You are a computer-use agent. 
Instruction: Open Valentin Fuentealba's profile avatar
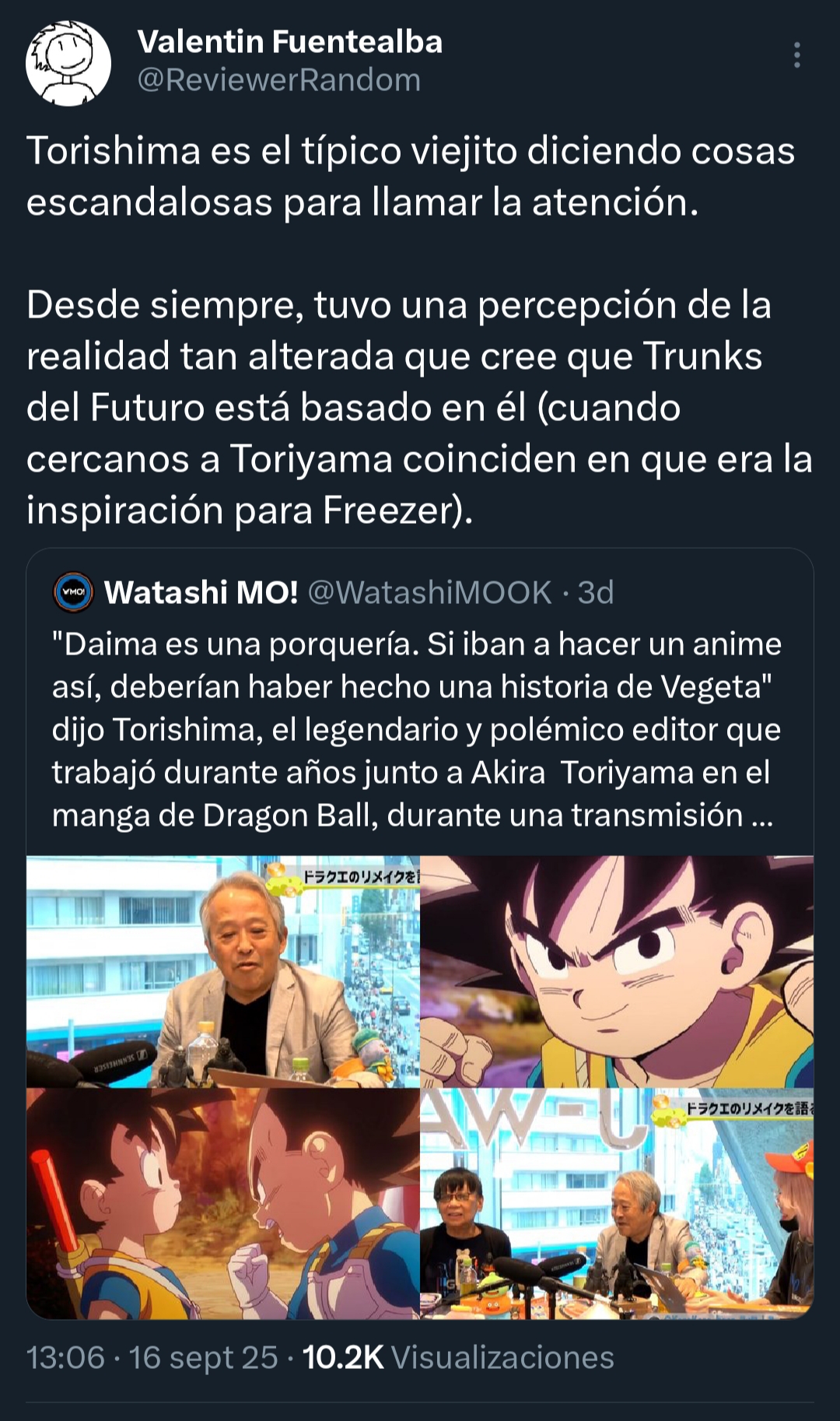coord(68,63)
